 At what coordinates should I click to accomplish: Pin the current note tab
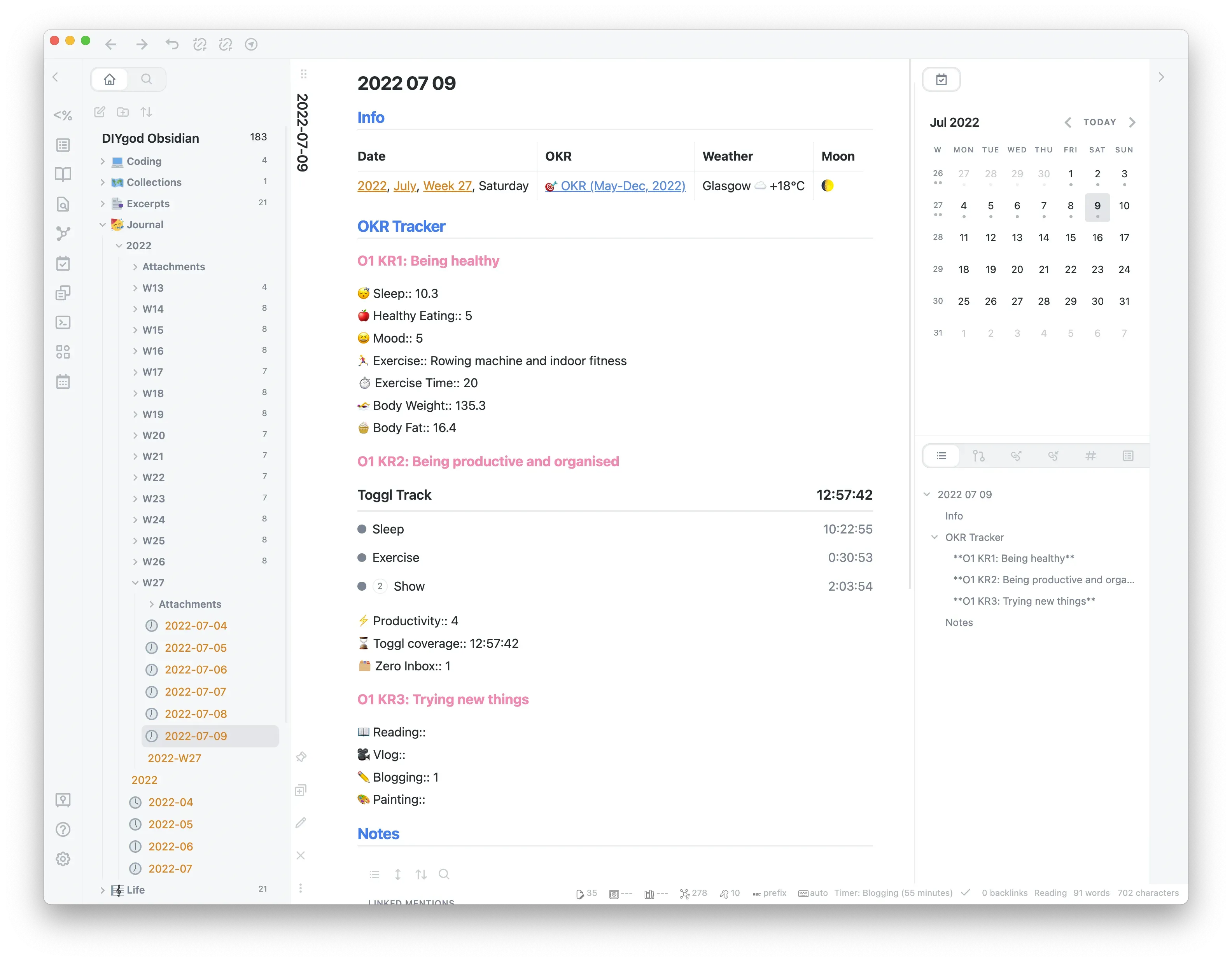click(x=301, y=757)
